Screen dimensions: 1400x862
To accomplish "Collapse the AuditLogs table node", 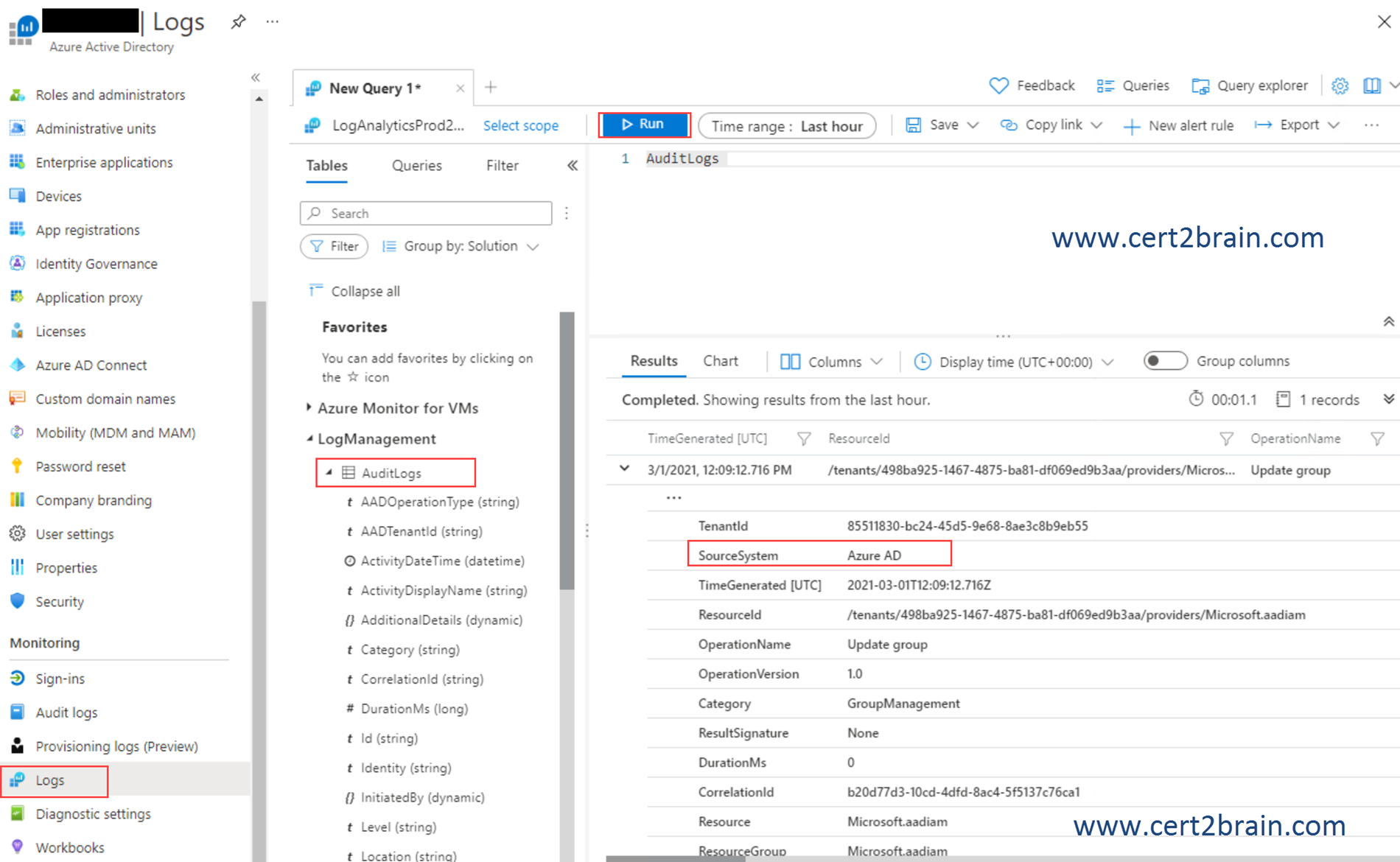I will click(329, 473).
